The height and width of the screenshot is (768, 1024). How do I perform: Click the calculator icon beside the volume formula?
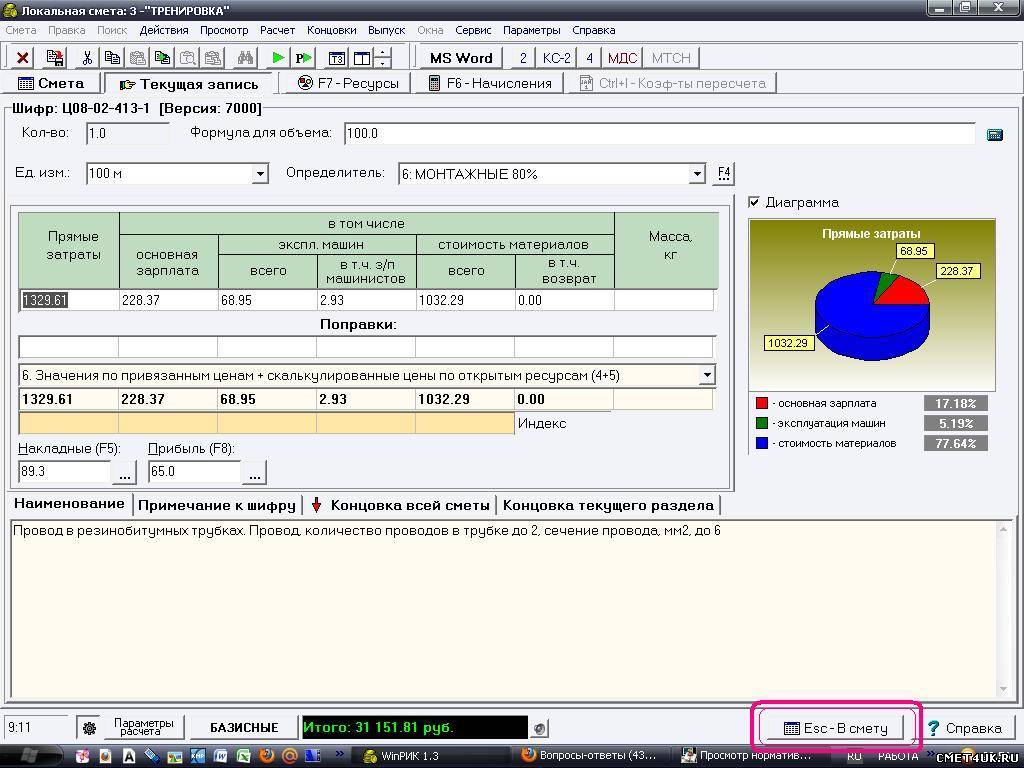pyautogui.click(x=994, y=134)
